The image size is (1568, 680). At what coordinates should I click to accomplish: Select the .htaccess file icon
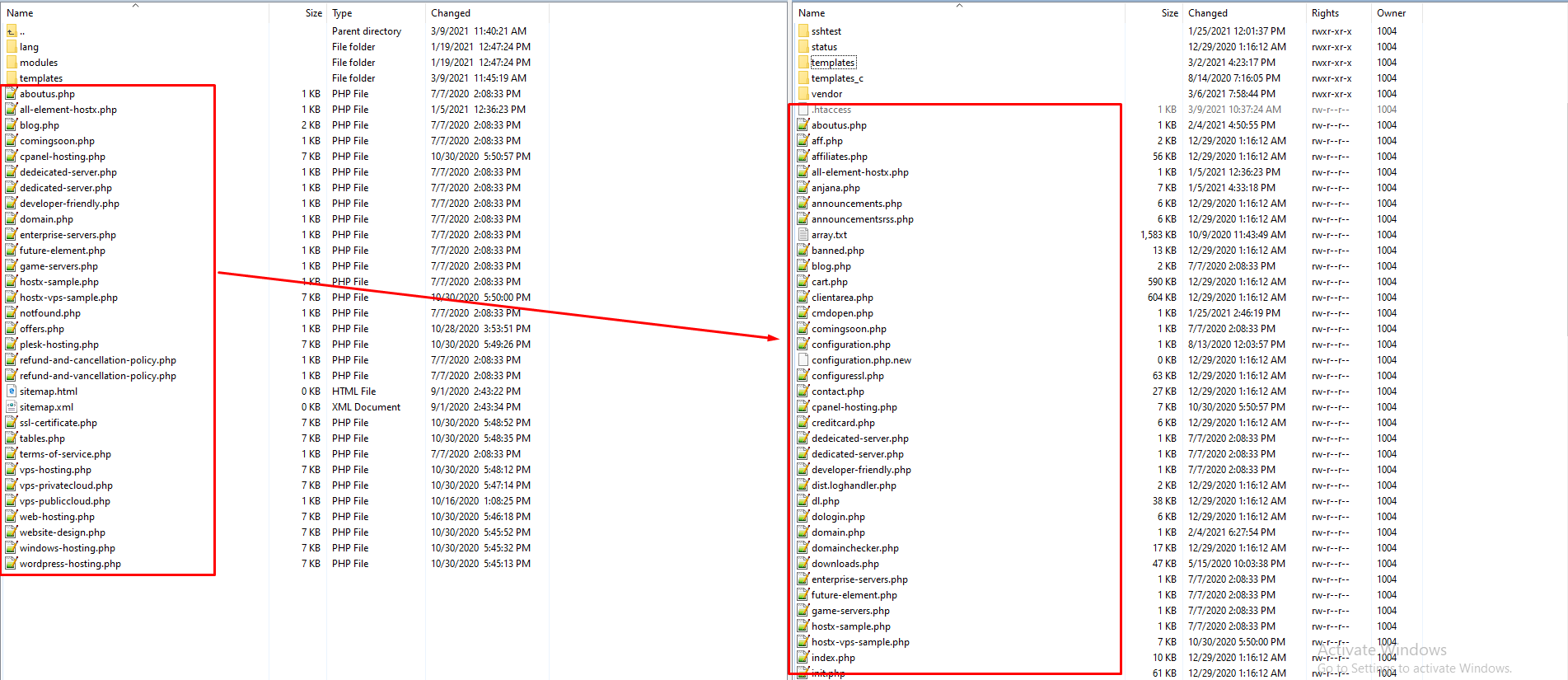tap(803, 110)
